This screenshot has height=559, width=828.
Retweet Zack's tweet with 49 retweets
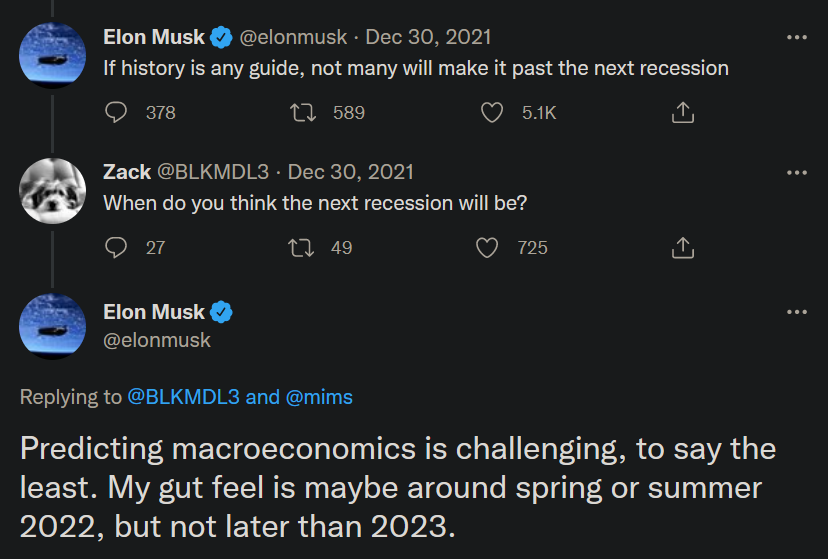pos(301,248)
